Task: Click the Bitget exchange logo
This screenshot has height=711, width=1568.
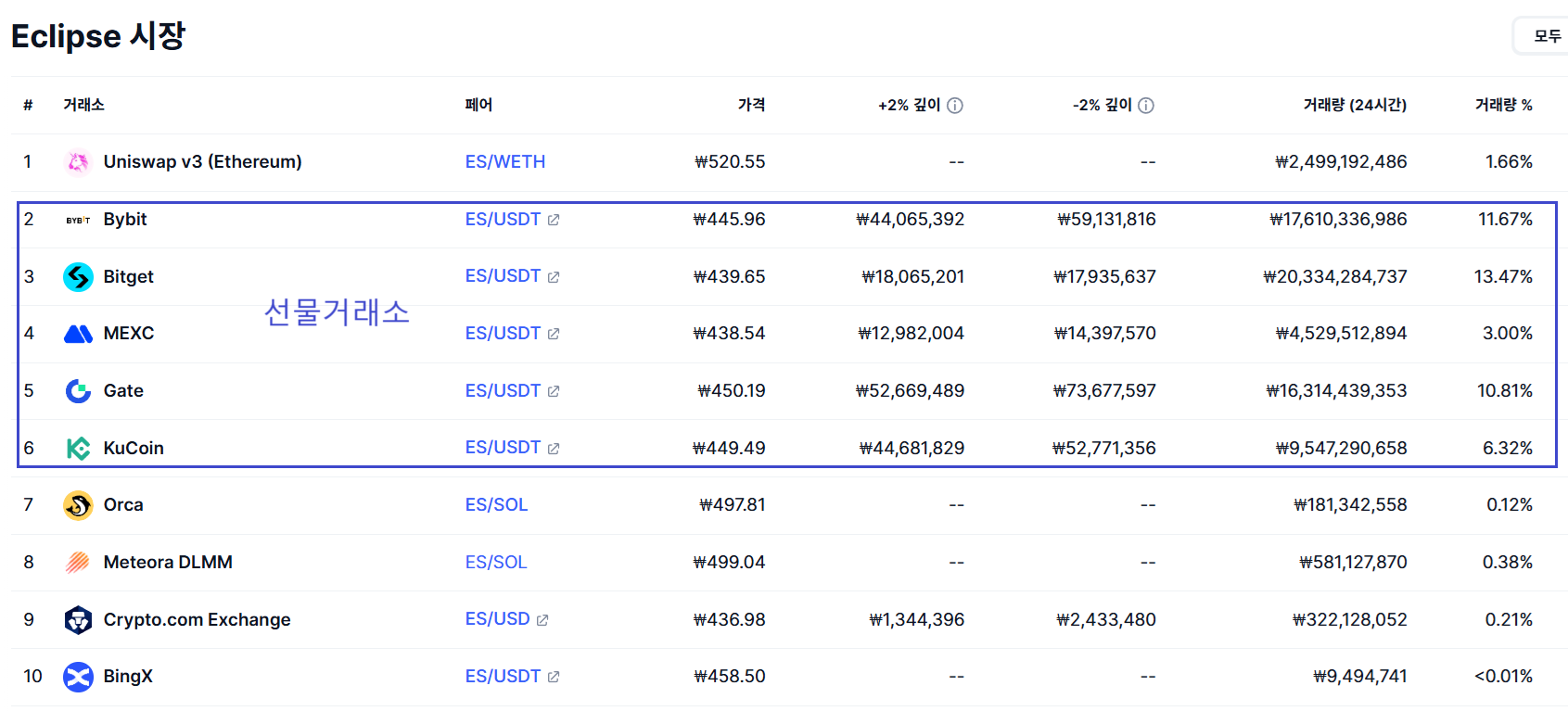Action: tap(78, 277)
